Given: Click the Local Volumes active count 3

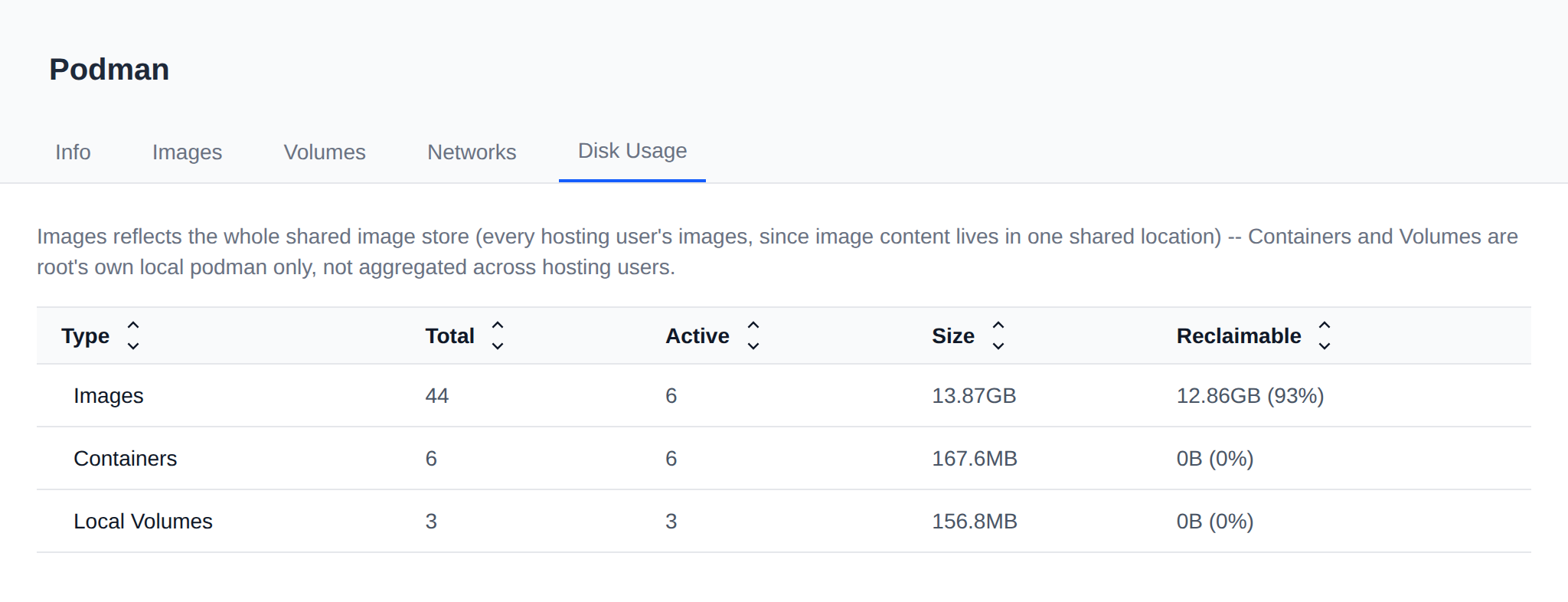Looking at the screenshot, I should pos(671,522).
